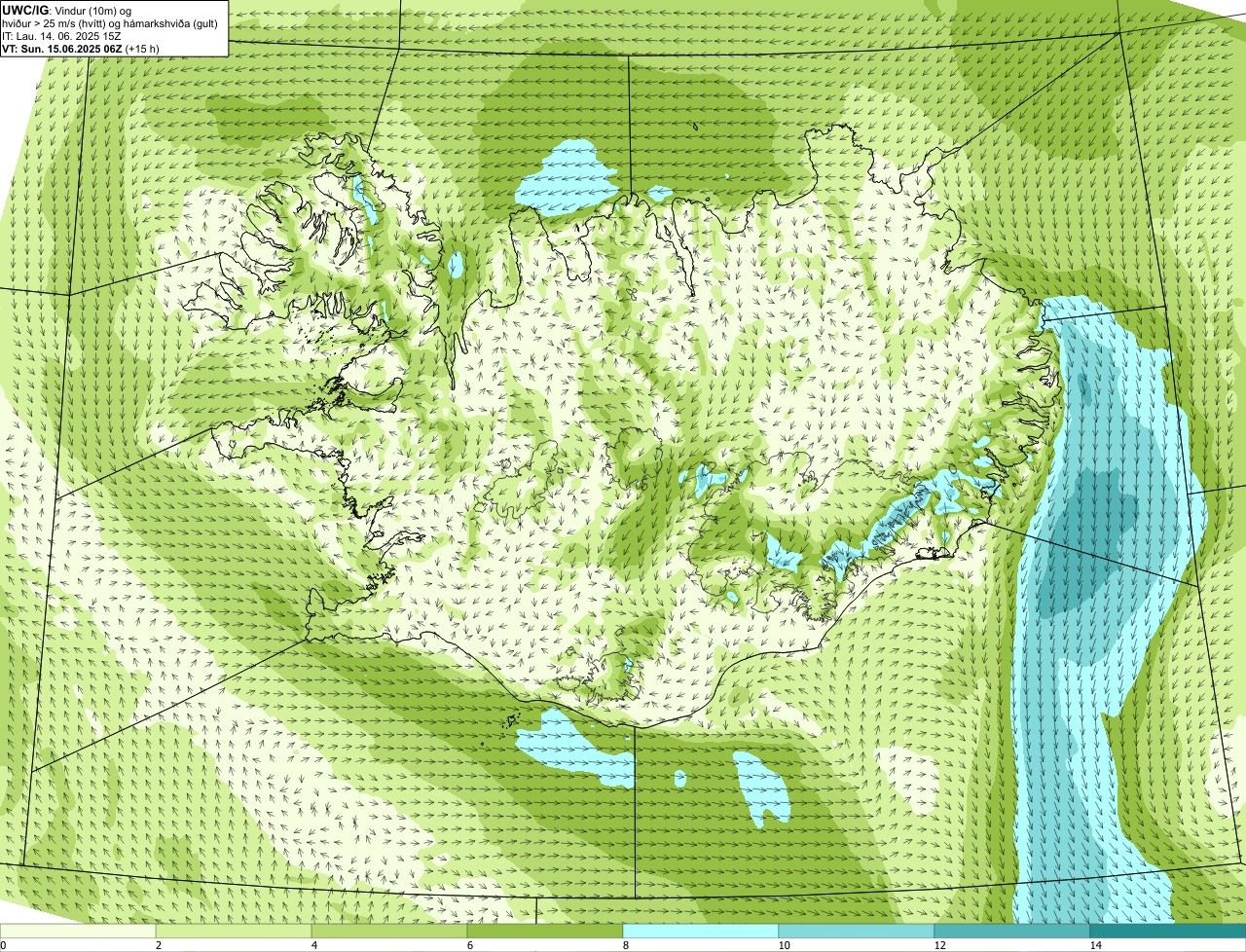Click the '0' label on the color scale
Viewport: 1246px width, 952px height.
pos(3,945)
